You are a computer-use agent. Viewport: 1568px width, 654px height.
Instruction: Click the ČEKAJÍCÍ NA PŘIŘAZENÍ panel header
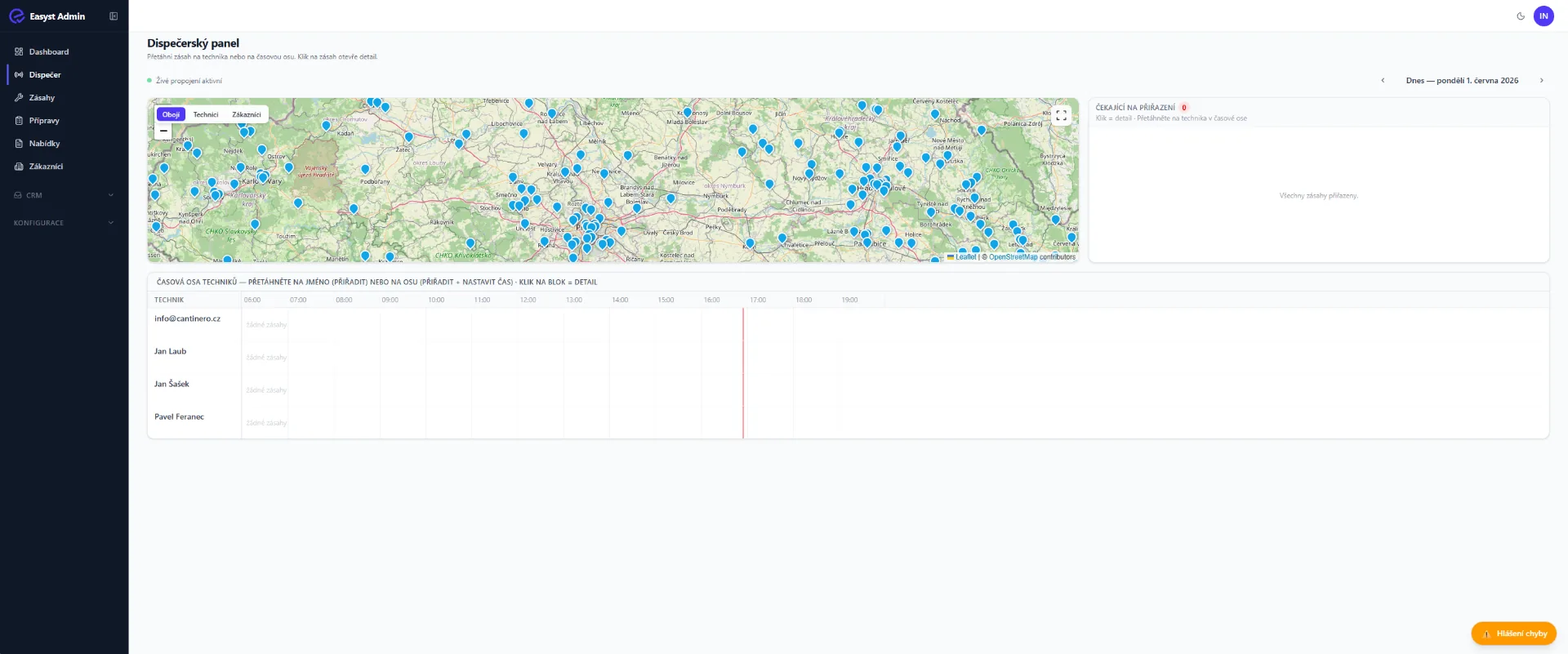pyautogui.click(x=1318, y=113)
